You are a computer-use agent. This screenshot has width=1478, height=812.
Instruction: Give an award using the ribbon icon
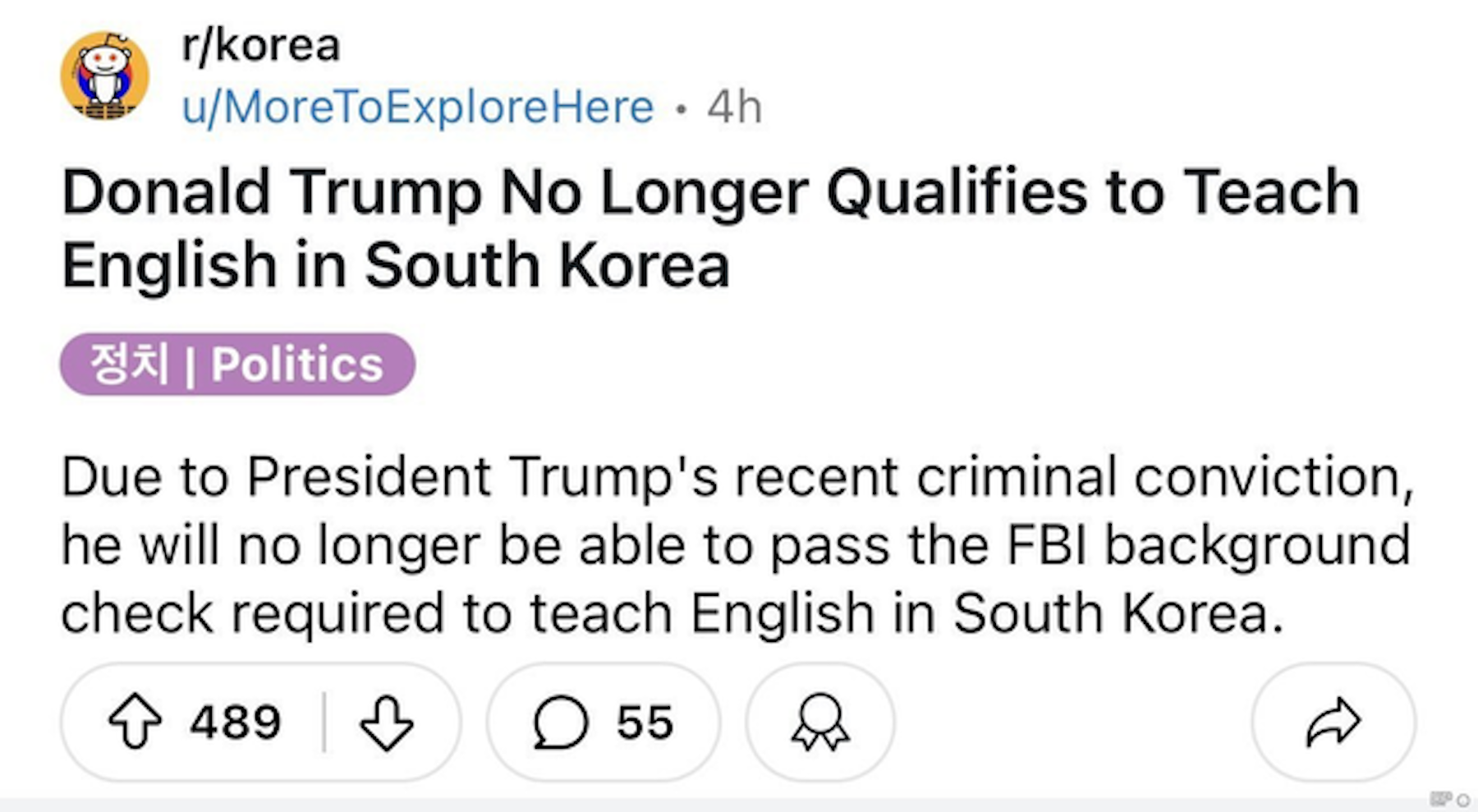click(819, 723)
